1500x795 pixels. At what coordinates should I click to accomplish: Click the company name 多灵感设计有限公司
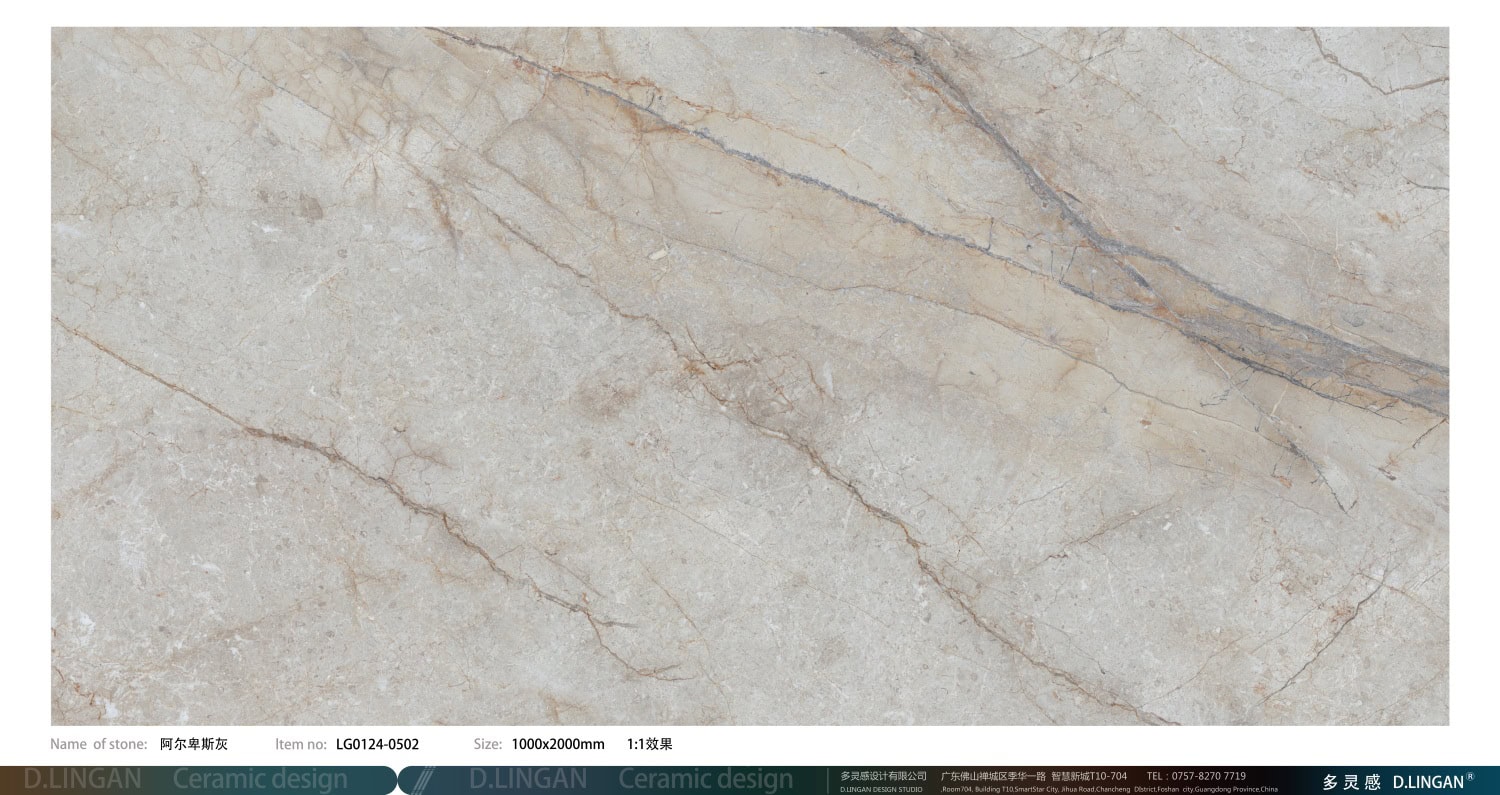tap(883, 776)
